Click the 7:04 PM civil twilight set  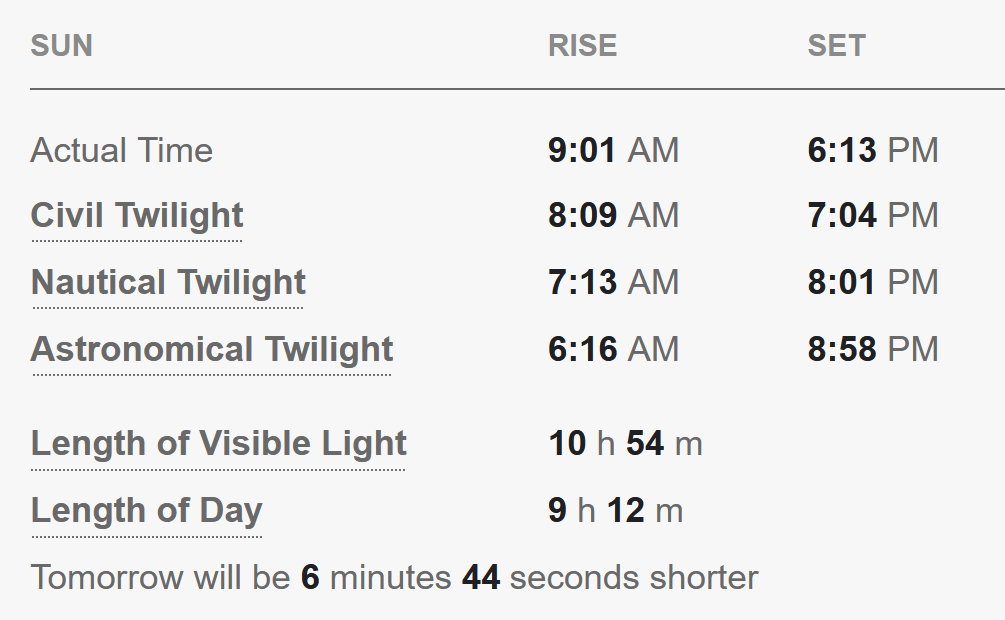click(873, 215)
